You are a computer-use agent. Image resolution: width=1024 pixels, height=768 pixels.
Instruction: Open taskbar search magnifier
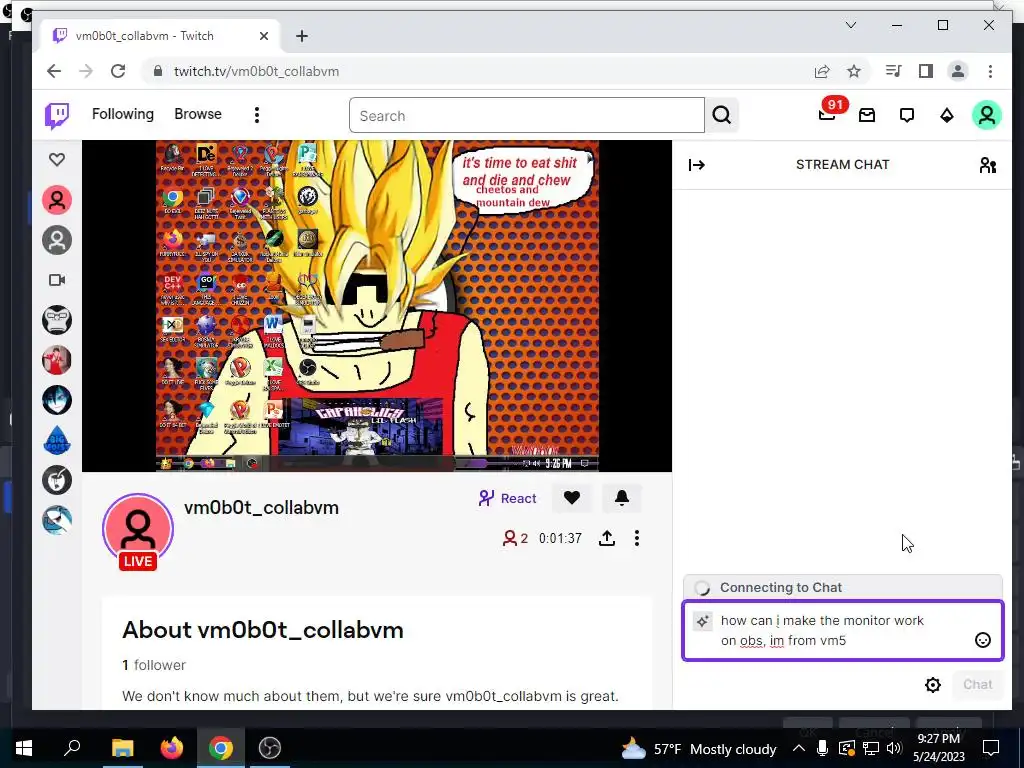[72, 747]
